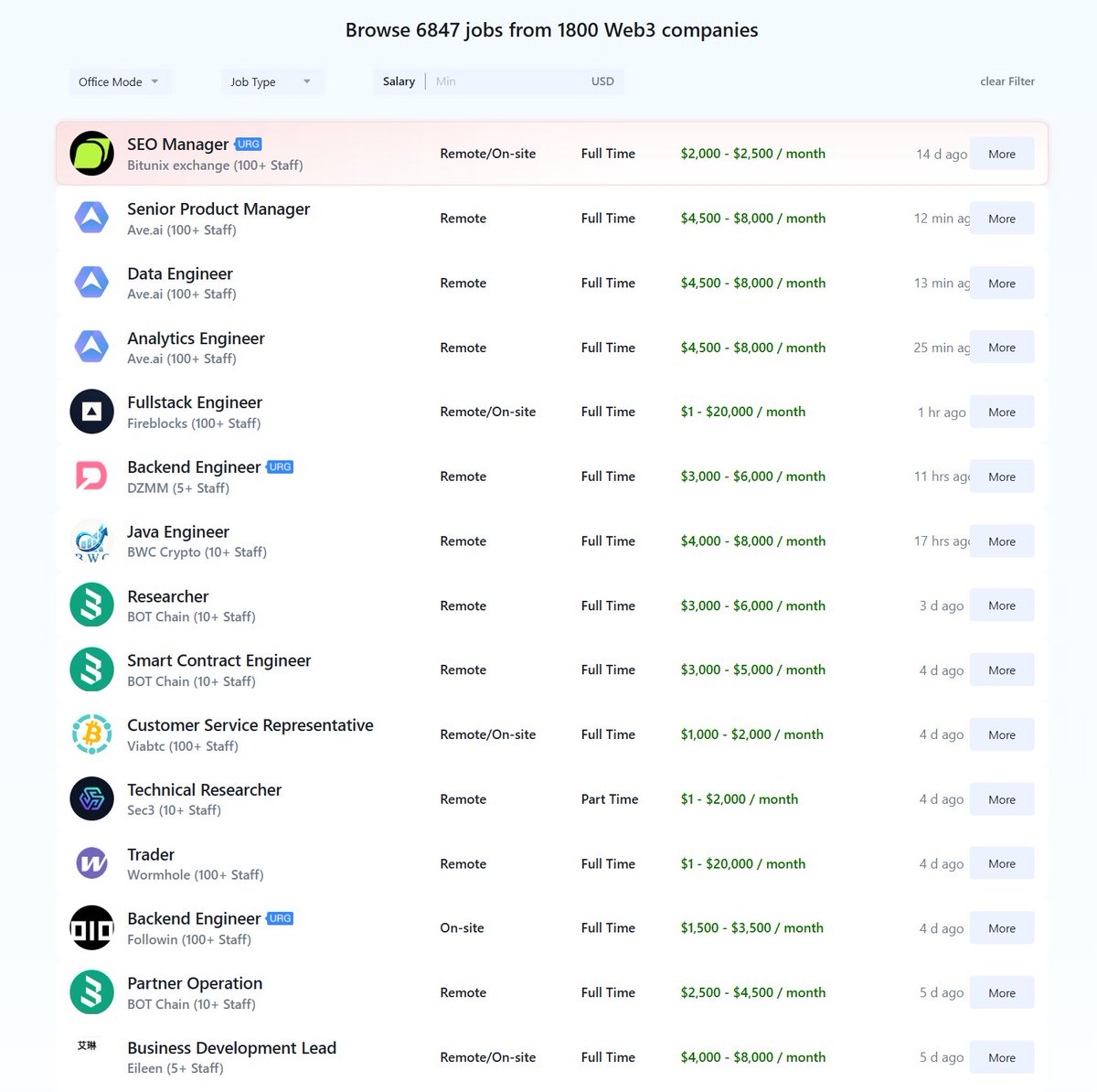Click the Eileen company logo
Viewport: 1097px width, 1092px height.
88,1045
